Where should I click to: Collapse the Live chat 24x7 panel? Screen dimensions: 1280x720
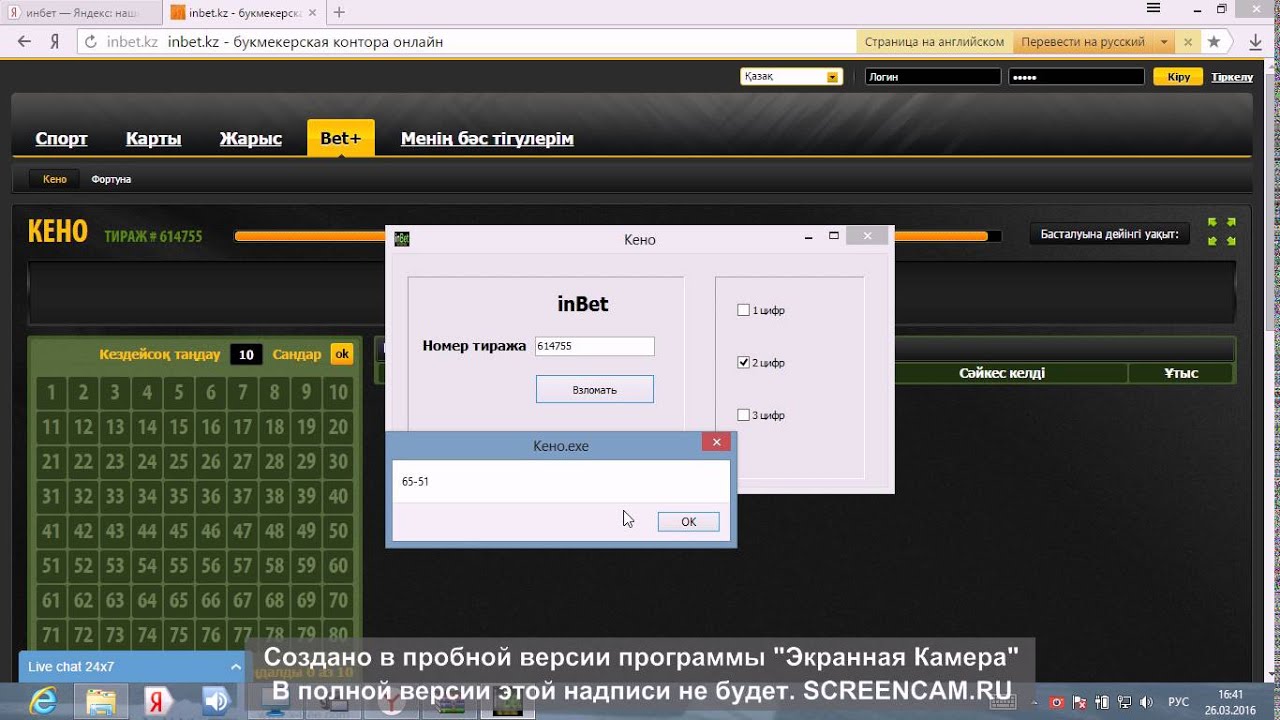tap(236, 666)
